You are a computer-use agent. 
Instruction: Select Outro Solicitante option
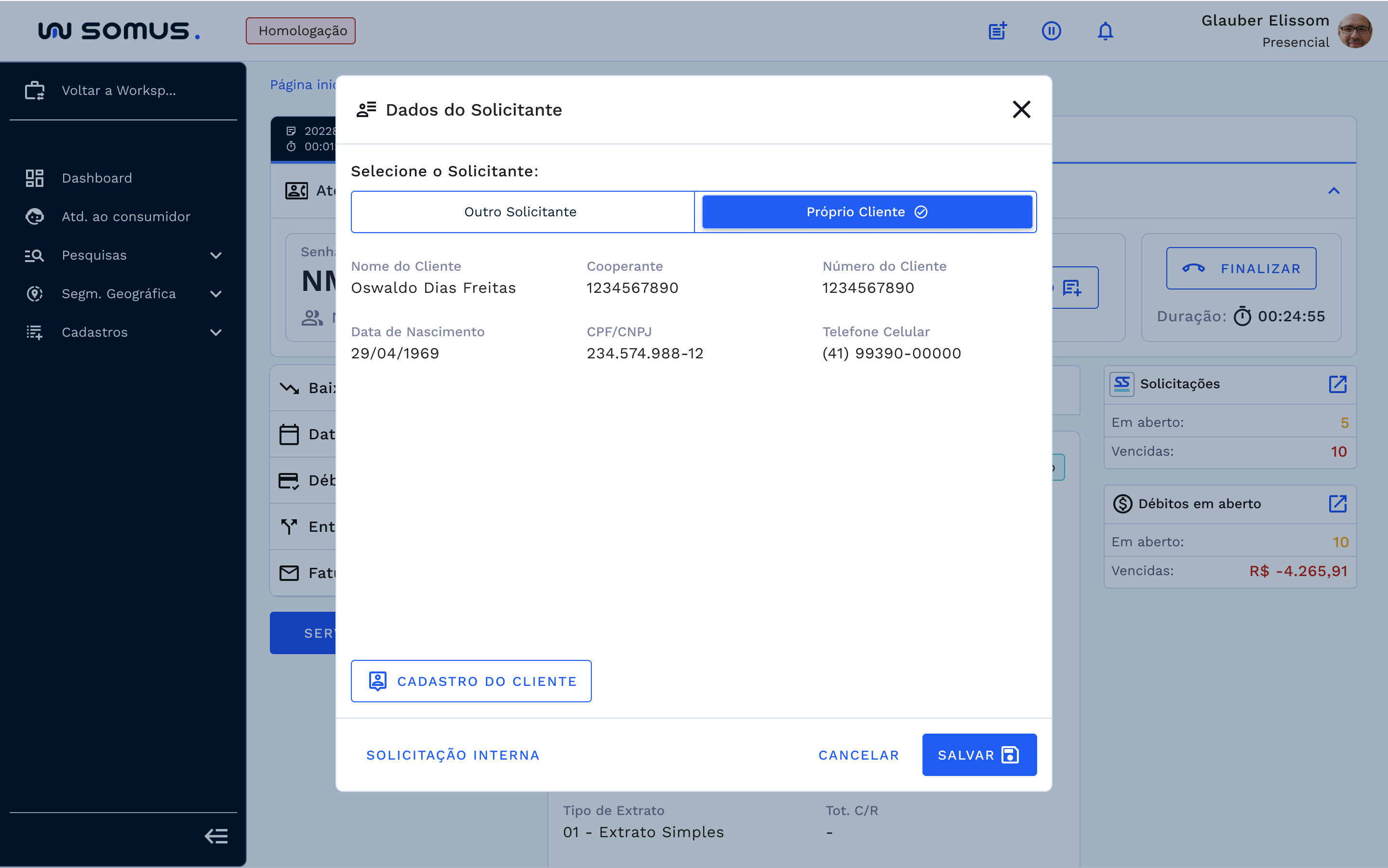coord(520,211)
